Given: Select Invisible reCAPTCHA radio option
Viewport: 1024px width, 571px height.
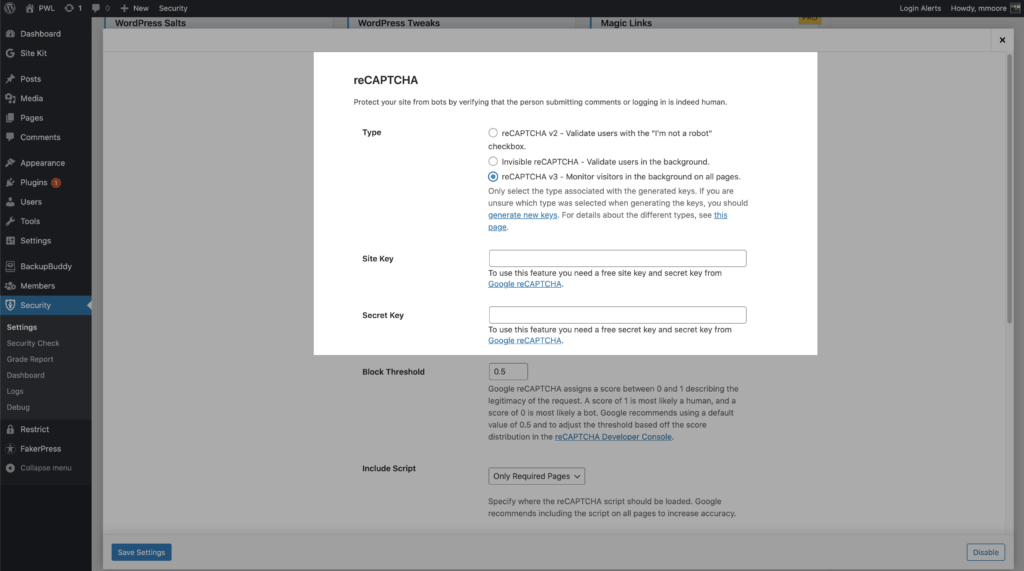Looking at the screenshot, I should [493, 161].
